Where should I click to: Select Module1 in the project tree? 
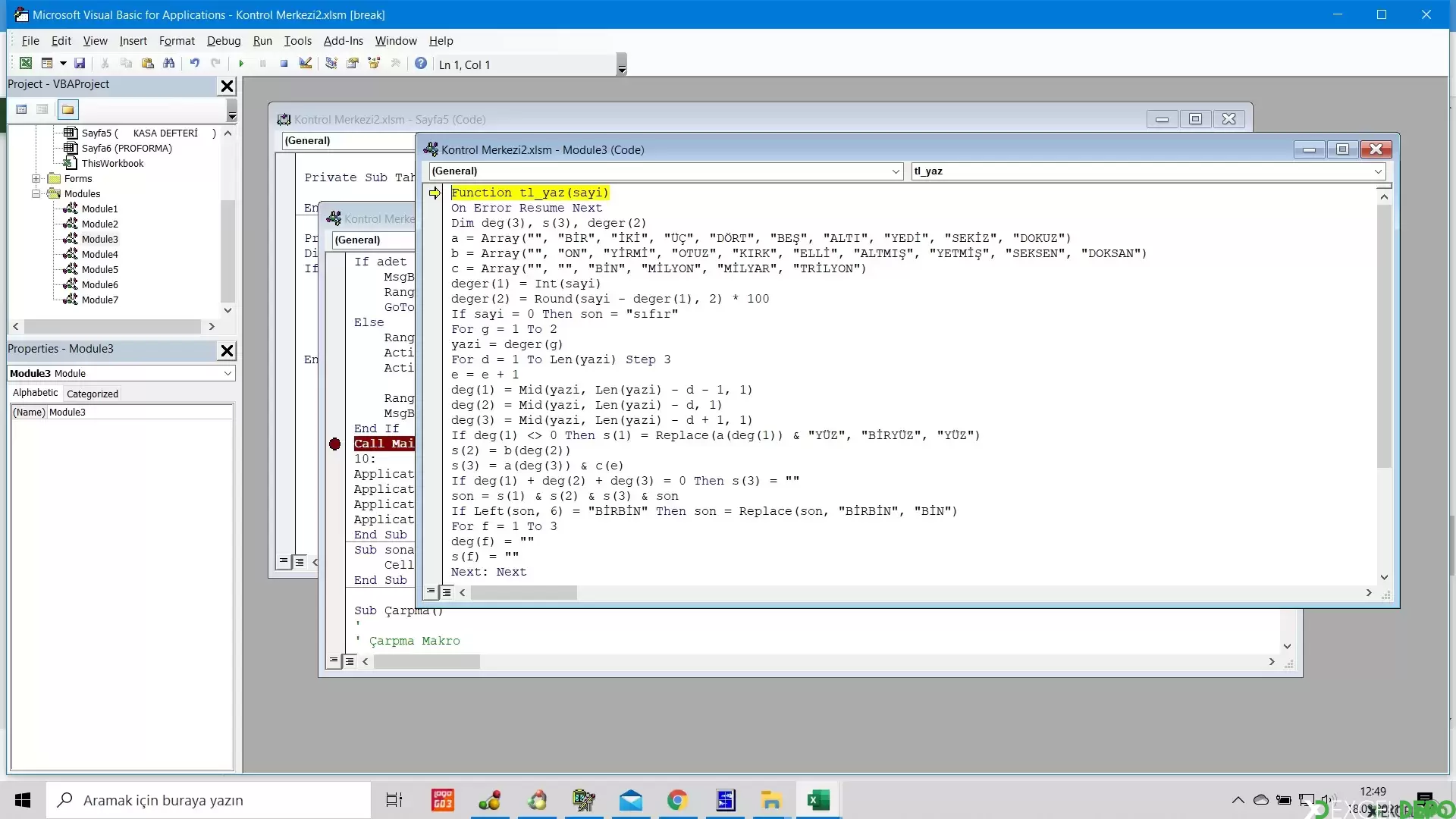[99, 209]
